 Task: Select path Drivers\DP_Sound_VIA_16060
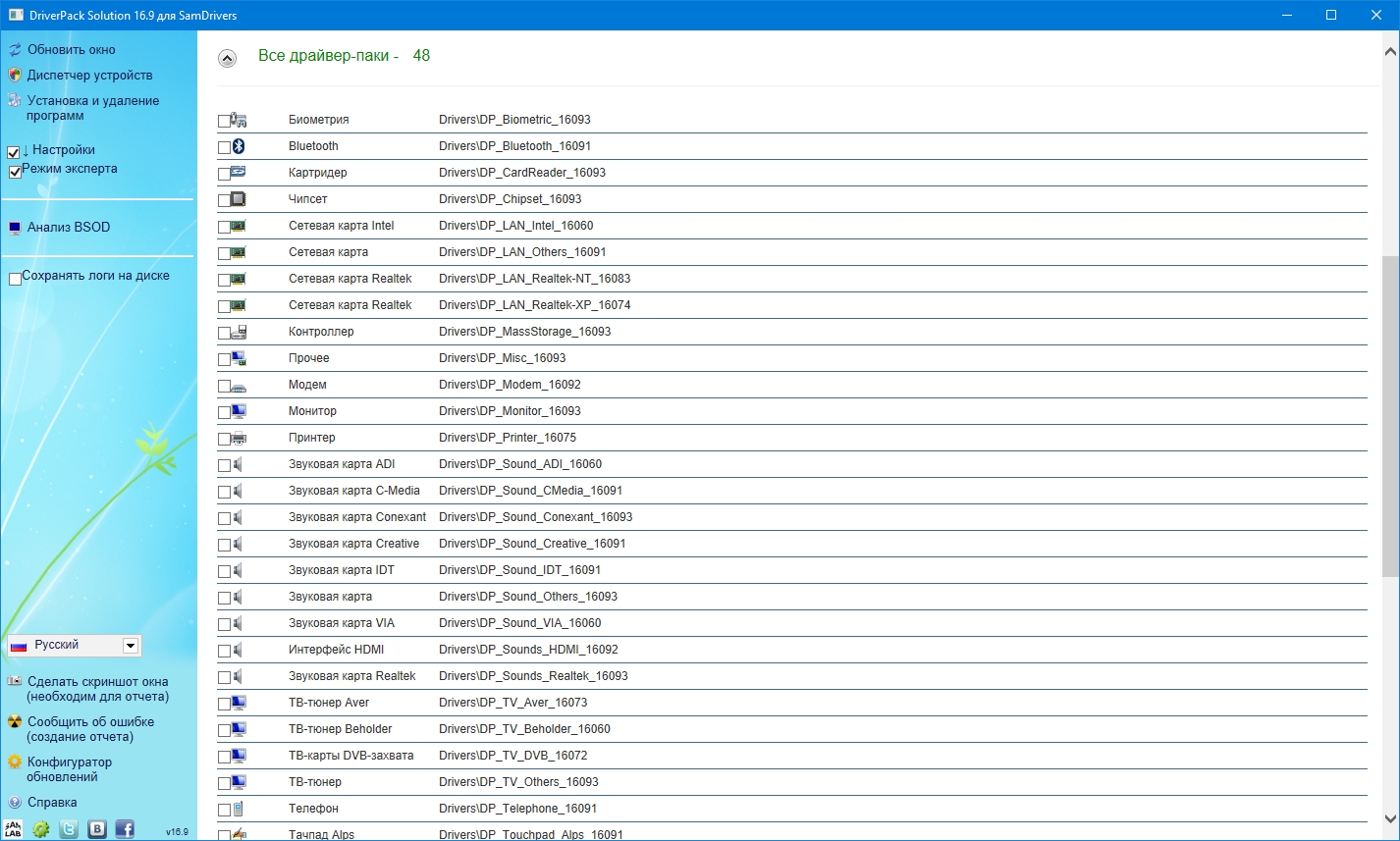click(x=520, y=623)
